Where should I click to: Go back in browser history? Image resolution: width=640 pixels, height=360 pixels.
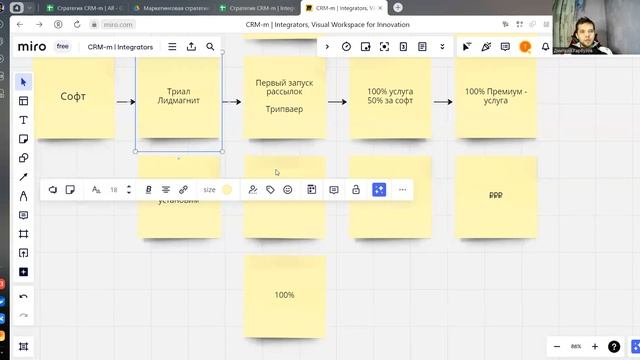[20, 24]
